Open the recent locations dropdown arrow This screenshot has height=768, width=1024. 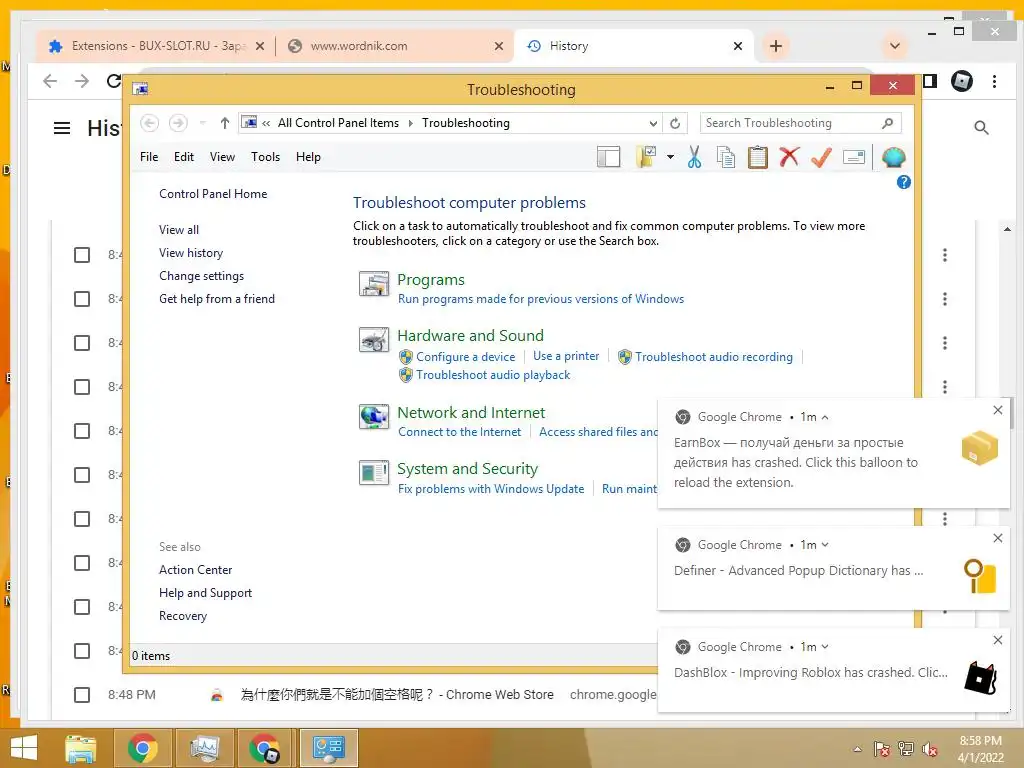pos(203,123)
